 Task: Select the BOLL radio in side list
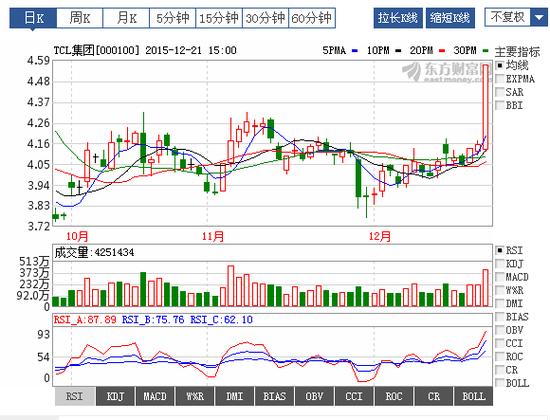pos(500,383)
